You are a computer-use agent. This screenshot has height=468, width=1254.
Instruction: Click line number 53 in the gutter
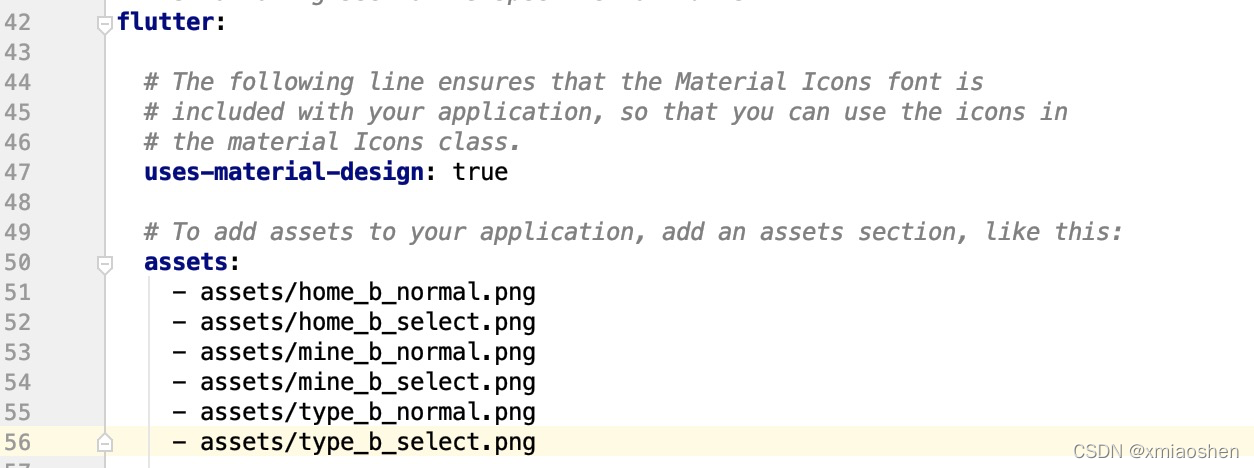pyautogui.click(x=18, y=352)
